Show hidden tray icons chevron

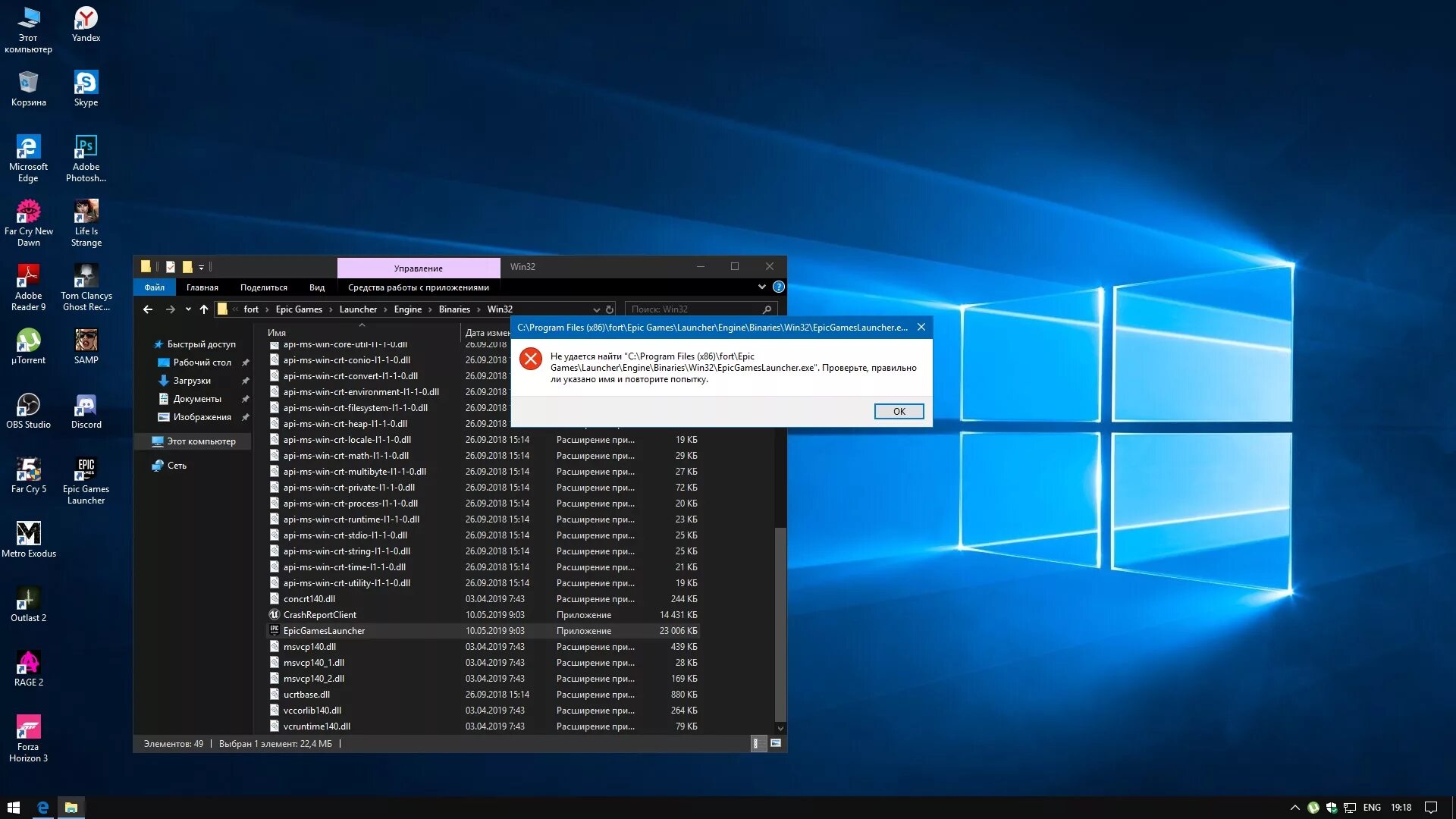pyautogui.click(x=1294, y=808)
